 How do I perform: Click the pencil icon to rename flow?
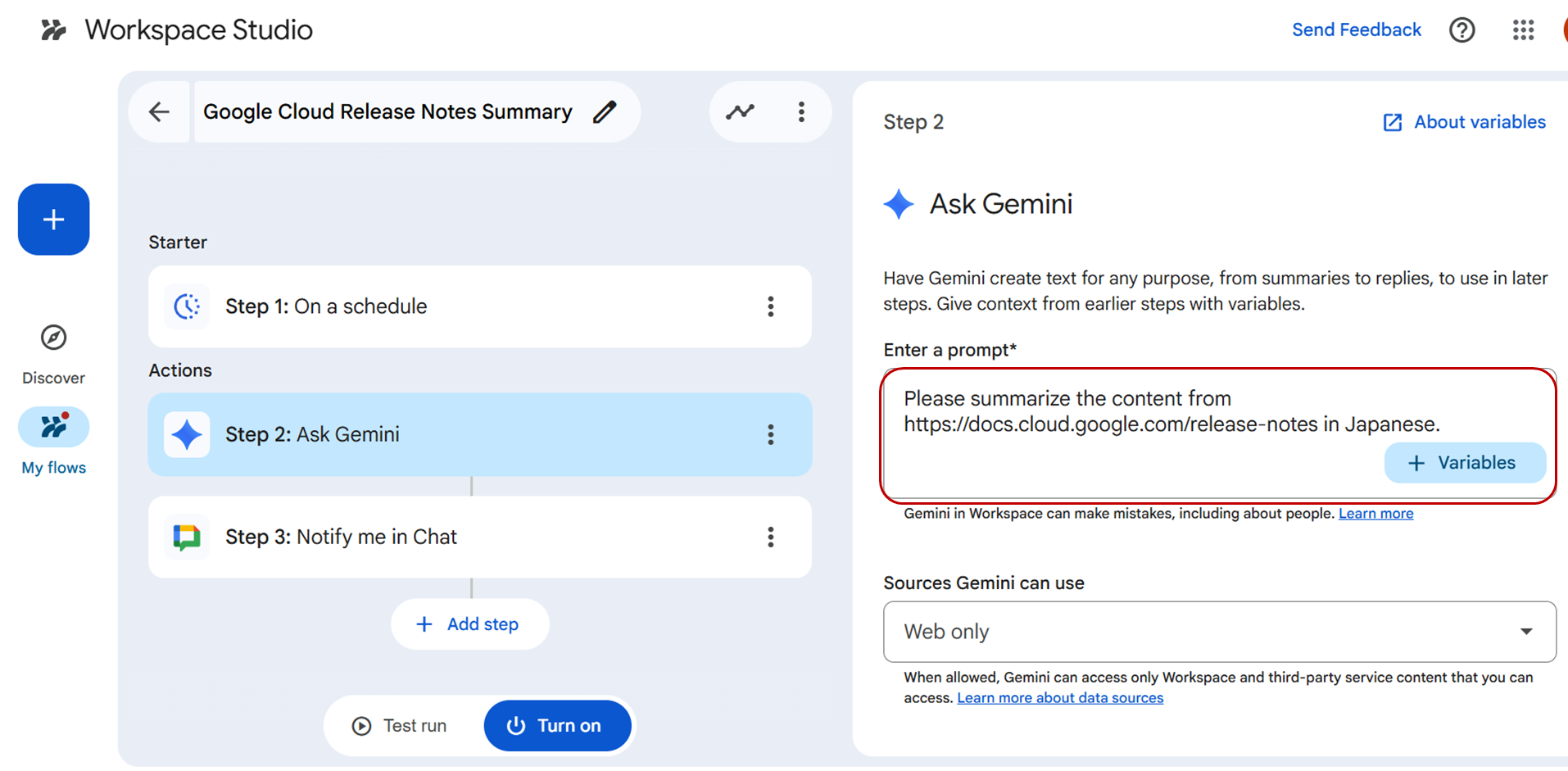605,111
